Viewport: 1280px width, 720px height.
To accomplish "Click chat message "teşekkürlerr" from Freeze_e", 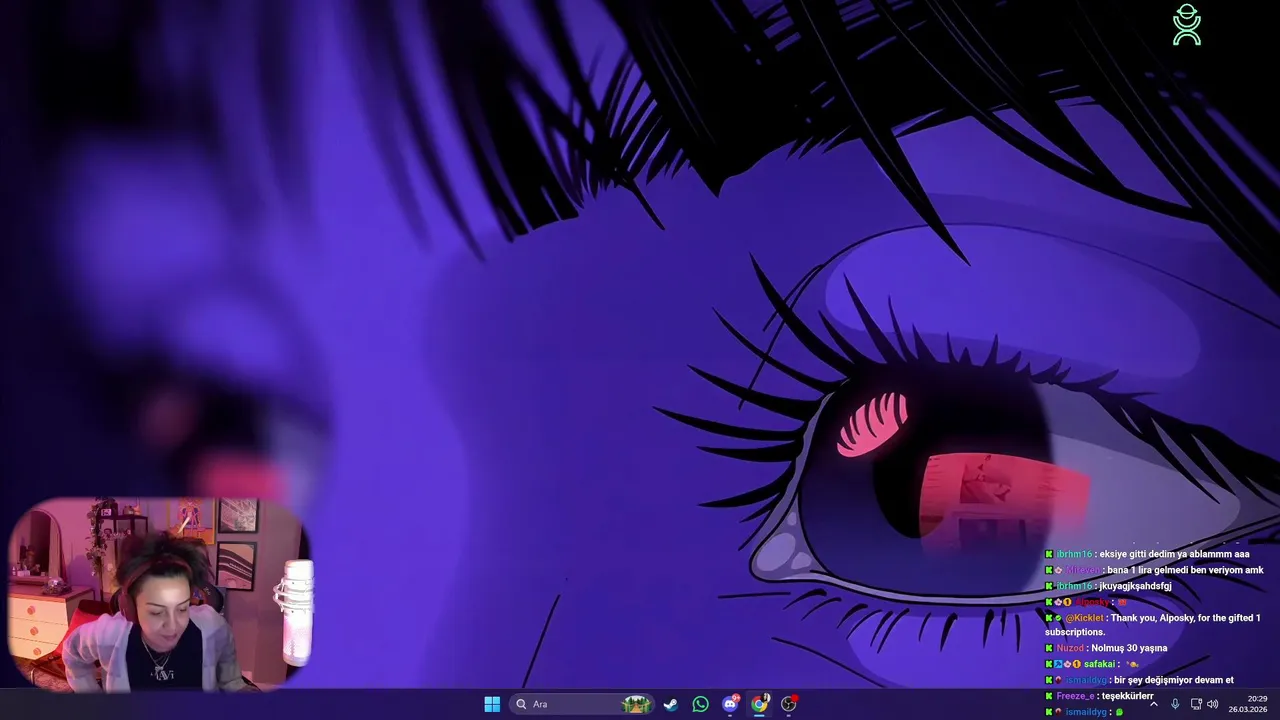I will tap(1127, 696).
